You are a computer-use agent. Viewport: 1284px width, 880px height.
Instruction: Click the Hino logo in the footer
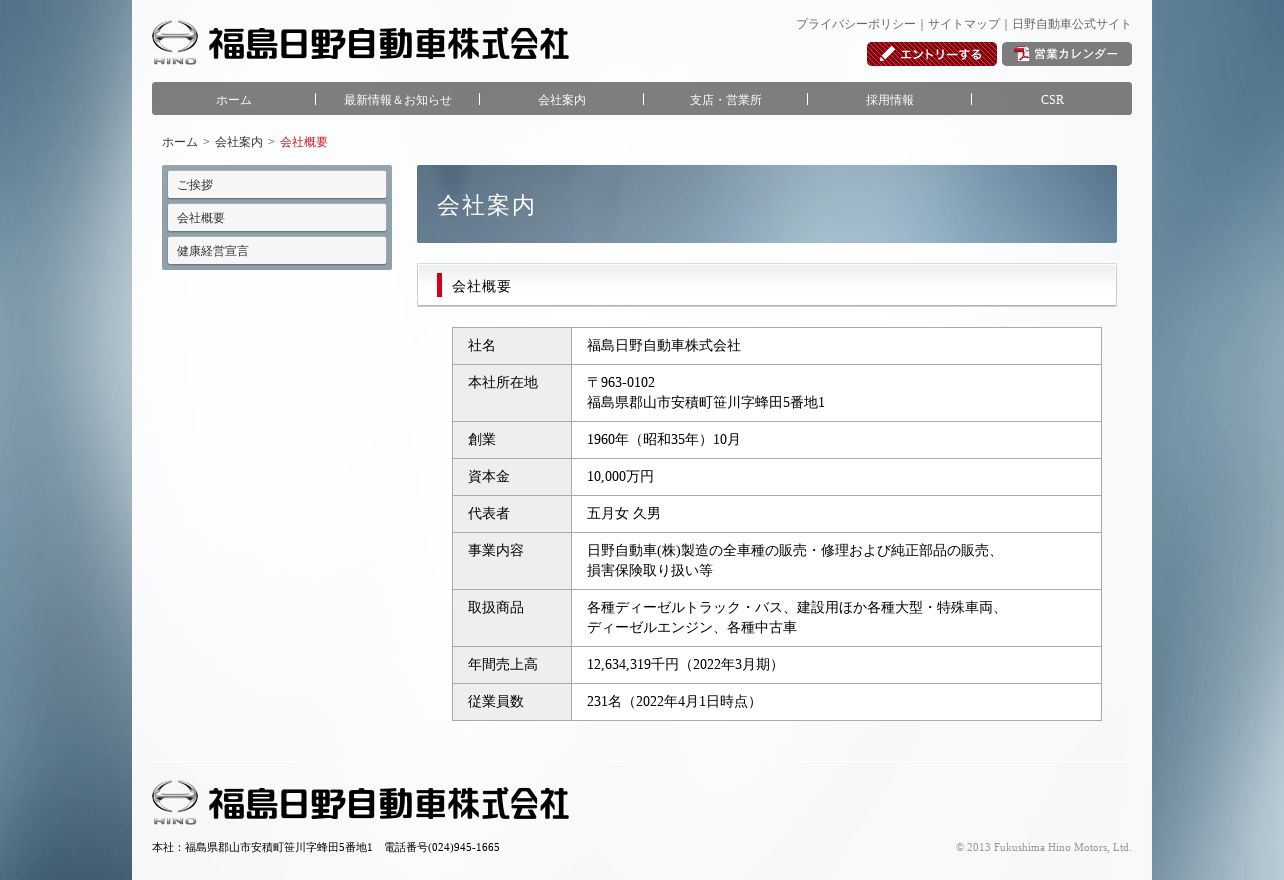(x=175, y=803)
